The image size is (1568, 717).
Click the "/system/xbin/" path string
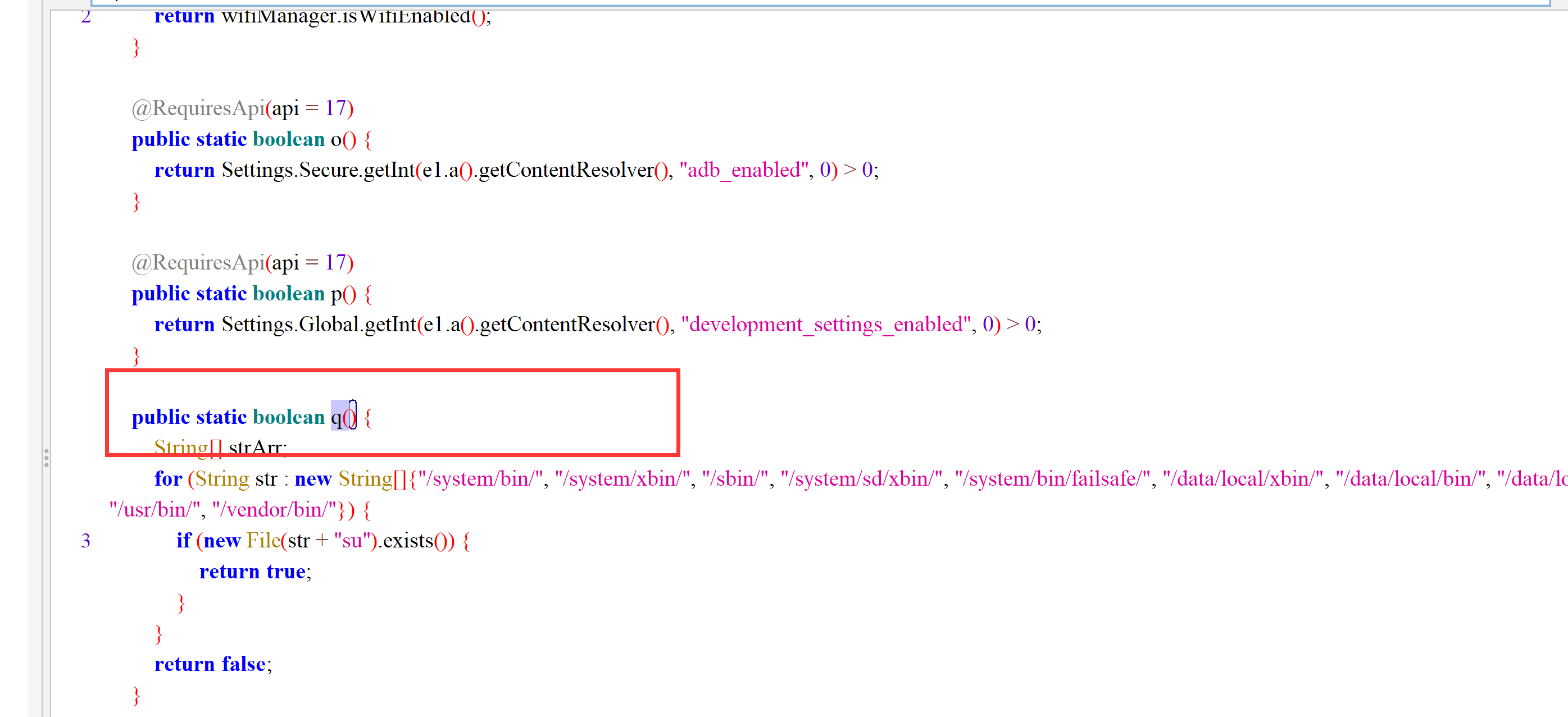(622, 478)
